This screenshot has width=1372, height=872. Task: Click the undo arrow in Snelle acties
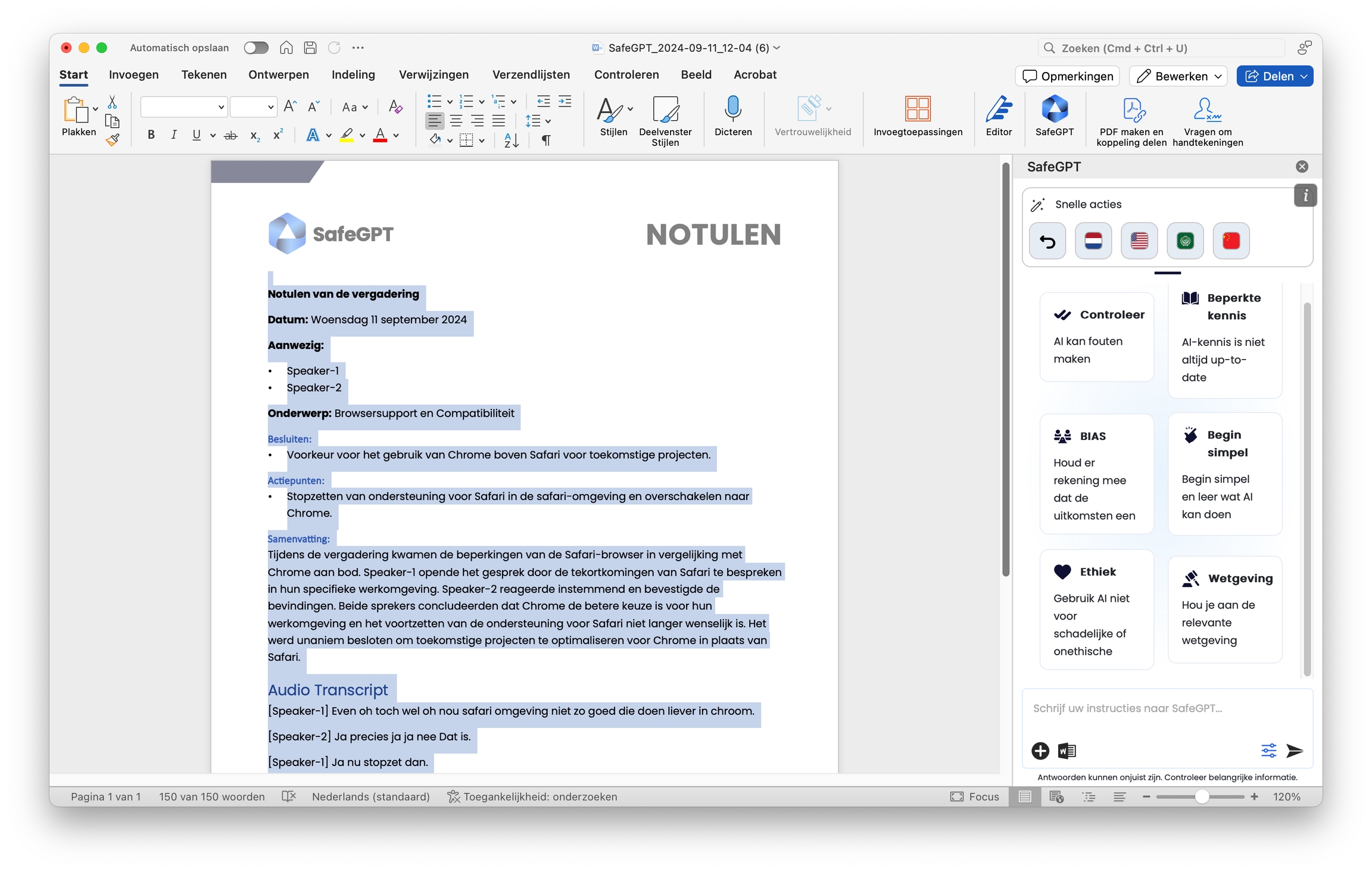point(1047,241)
